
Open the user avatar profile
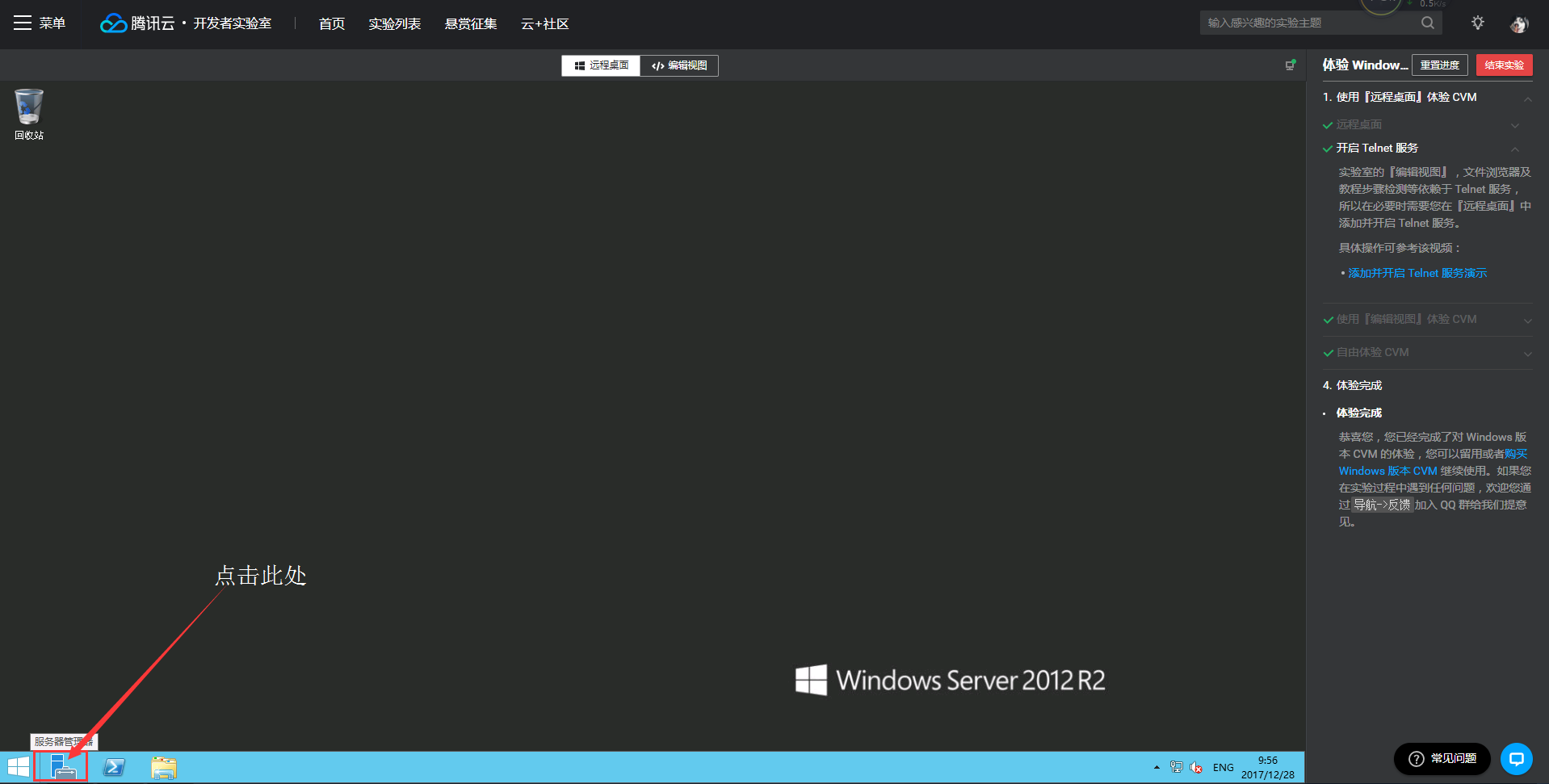click(x=1519, y=24)
